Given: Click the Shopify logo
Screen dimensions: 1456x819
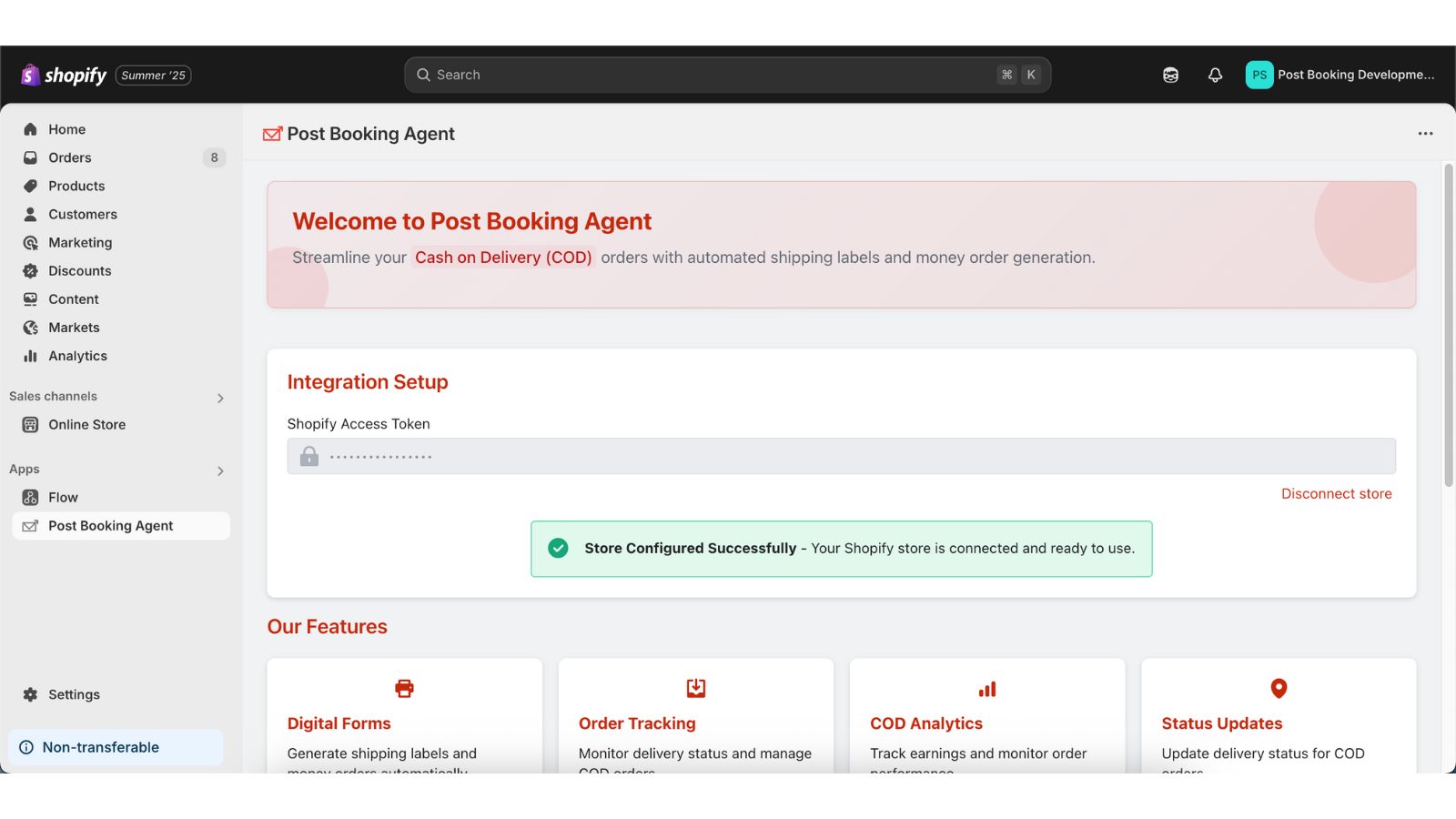Looking at the screenshot, I should pyautogui.click(x=64, y=75).
